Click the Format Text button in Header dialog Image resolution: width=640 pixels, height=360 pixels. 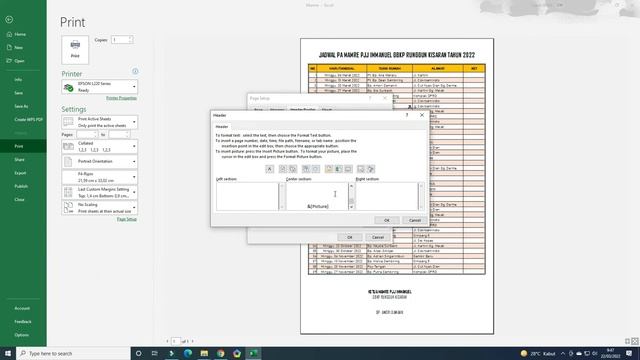[x=269, y=169]
